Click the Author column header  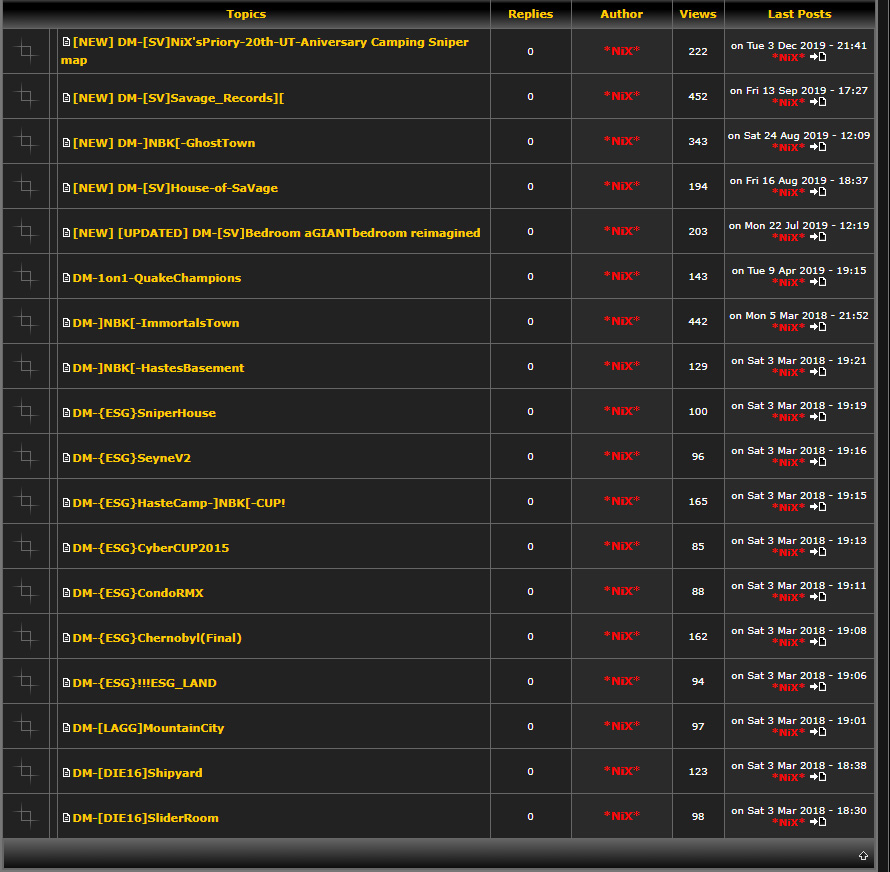pyautogui.click(x=622, y=14)
